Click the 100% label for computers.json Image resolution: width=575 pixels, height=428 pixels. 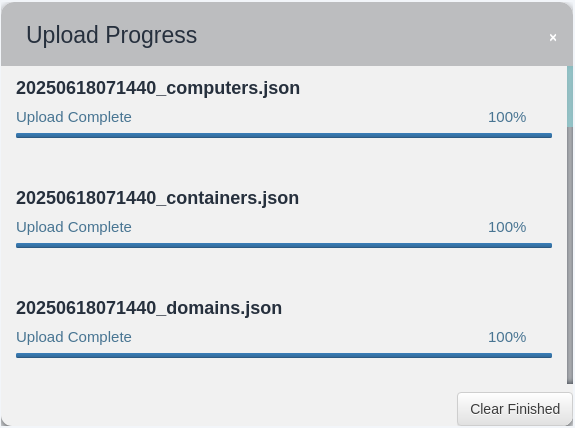(507, 117)
